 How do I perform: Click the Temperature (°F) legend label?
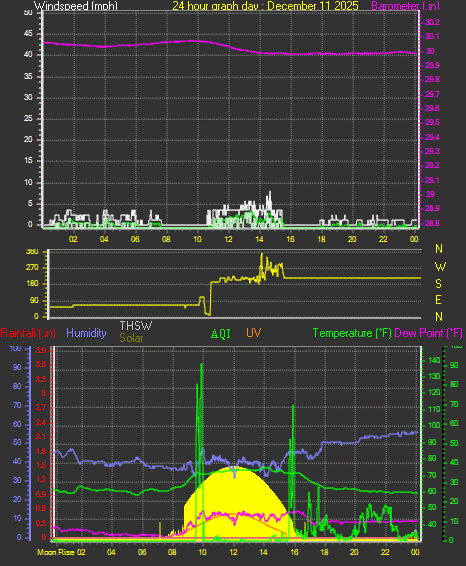352,333
